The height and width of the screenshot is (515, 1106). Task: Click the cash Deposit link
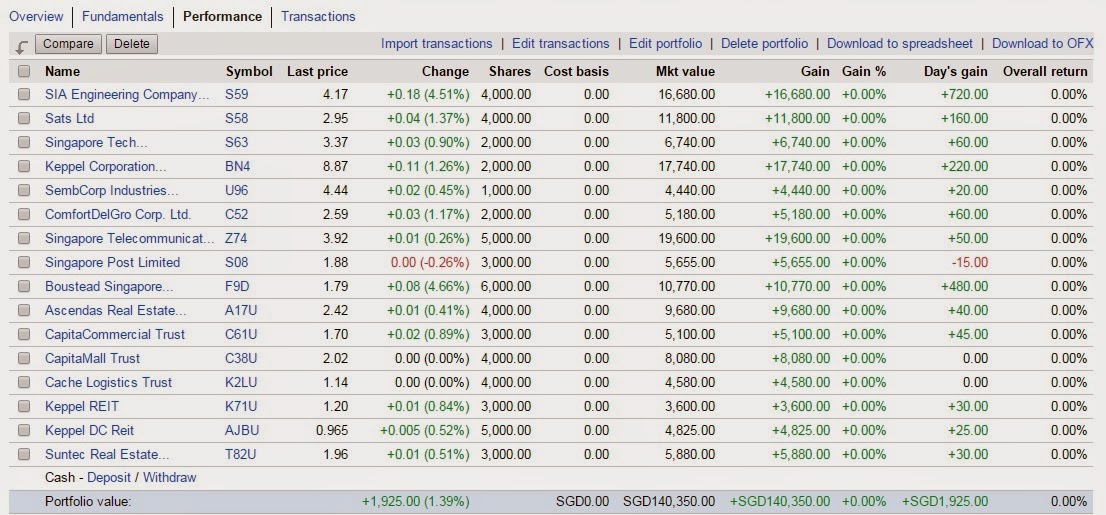109,478
